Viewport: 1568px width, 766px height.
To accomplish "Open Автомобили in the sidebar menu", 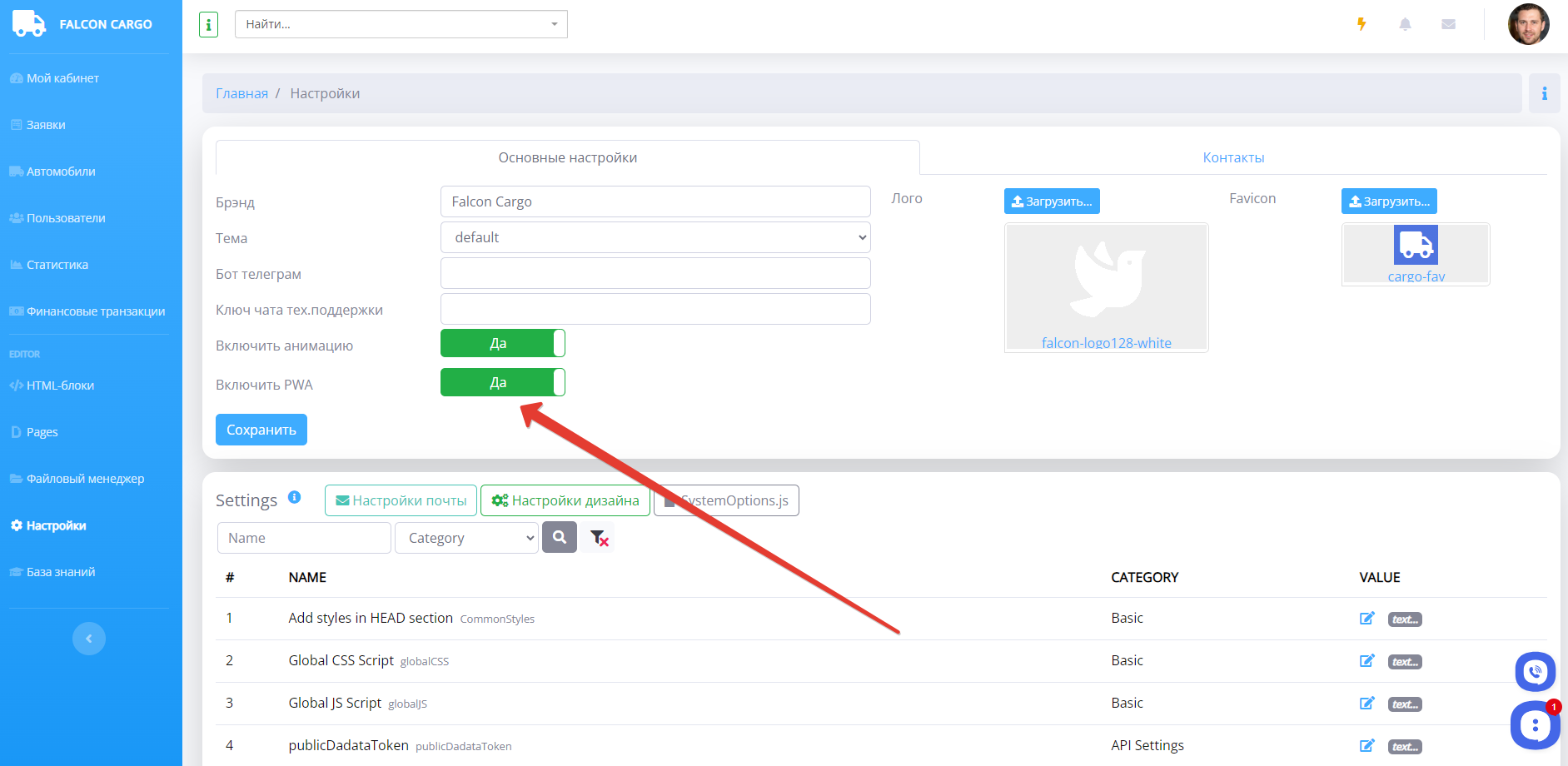I will [61, 172].
